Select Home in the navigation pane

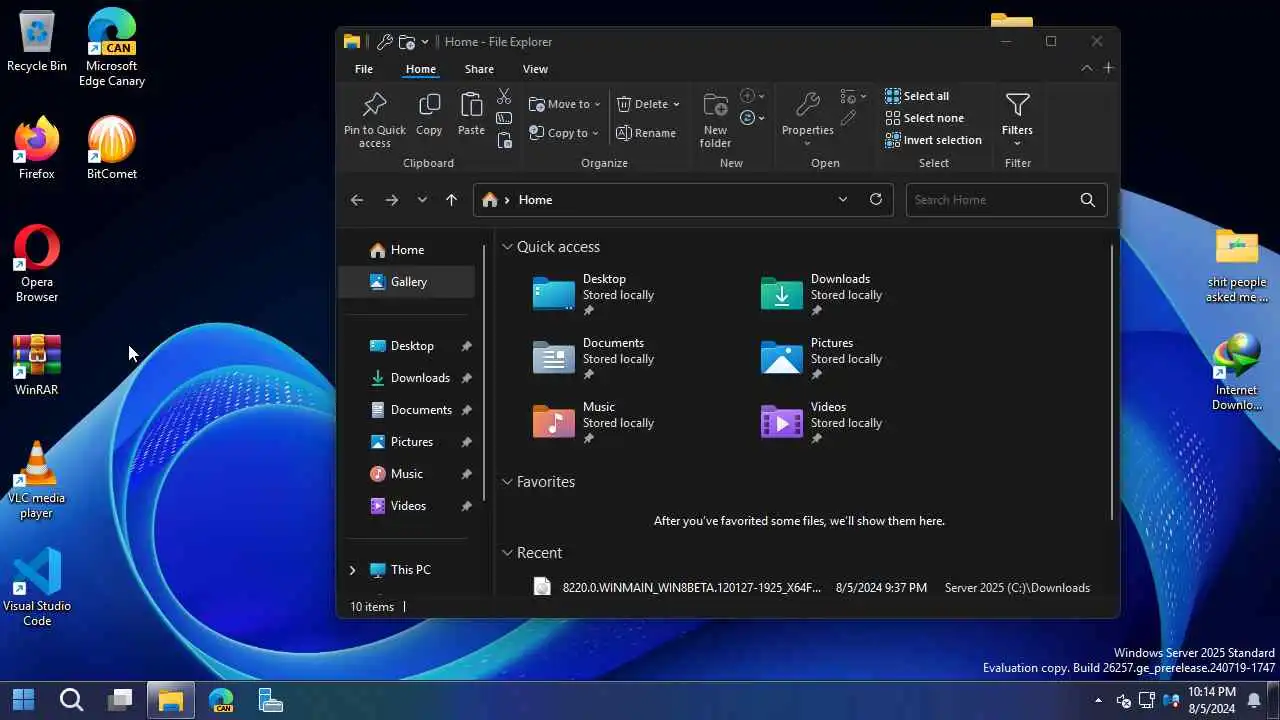coord(407,250)
